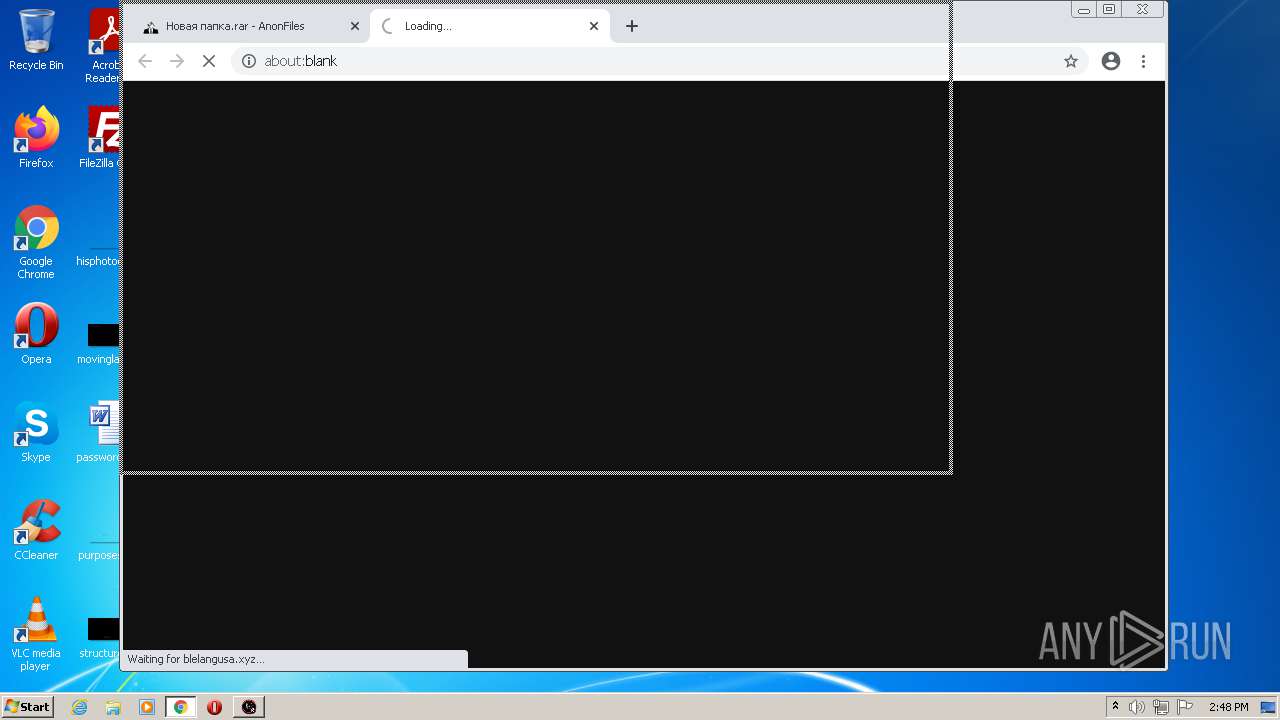Launch Internet Explorer from taskbar
The image size is (1280, 720).
[80, 707]
